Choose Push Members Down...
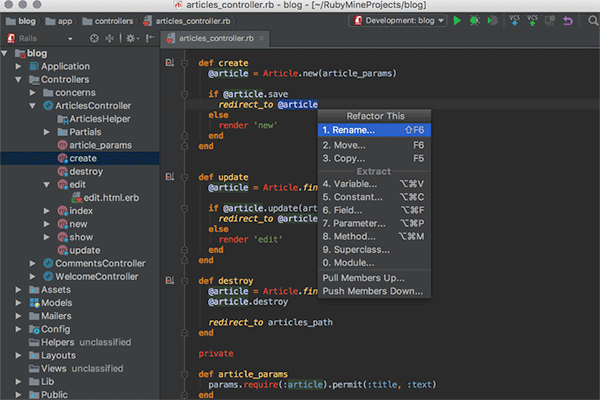 [374, 291]
